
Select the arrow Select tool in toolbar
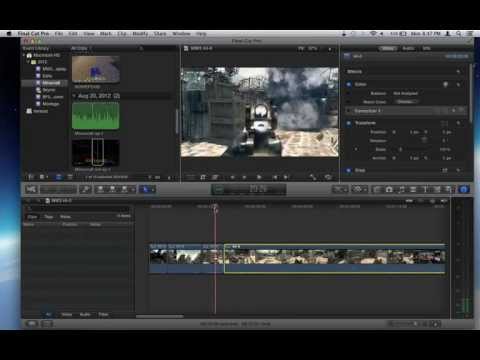[145, 189]
